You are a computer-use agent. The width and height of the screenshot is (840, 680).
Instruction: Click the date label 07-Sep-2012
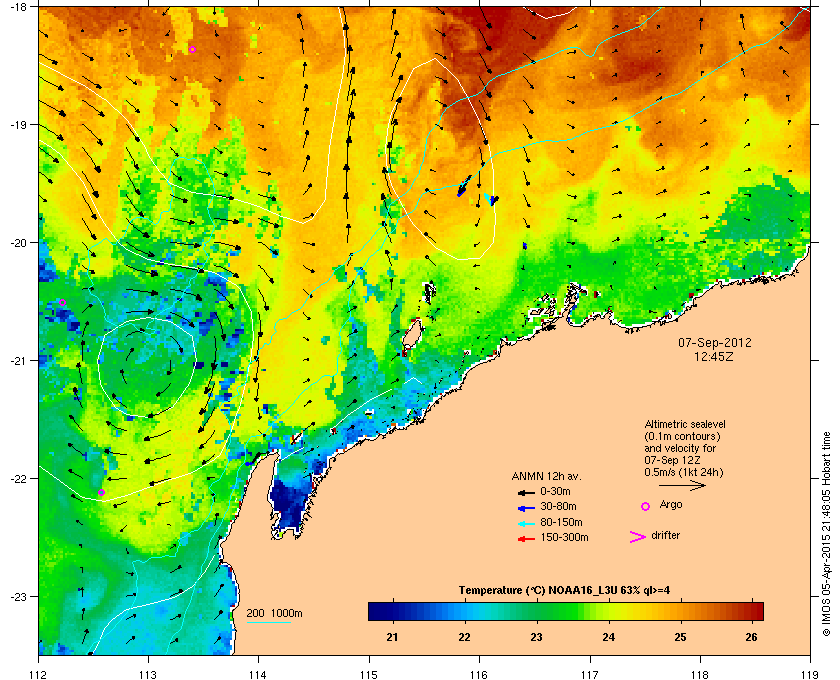point(715,343)
